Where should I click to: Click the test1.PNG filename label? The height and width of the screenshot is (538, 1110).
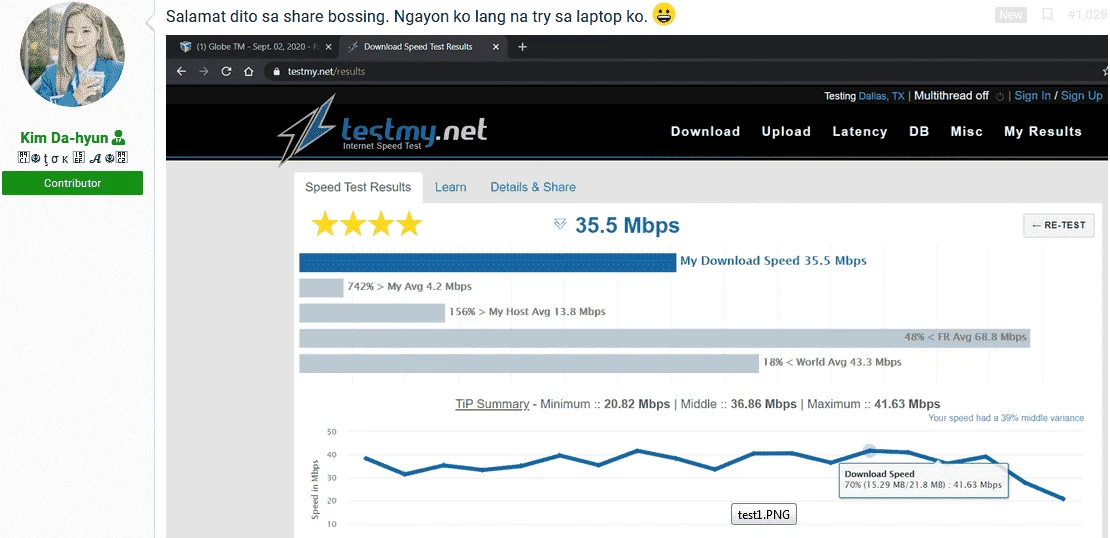coord(764,515)
